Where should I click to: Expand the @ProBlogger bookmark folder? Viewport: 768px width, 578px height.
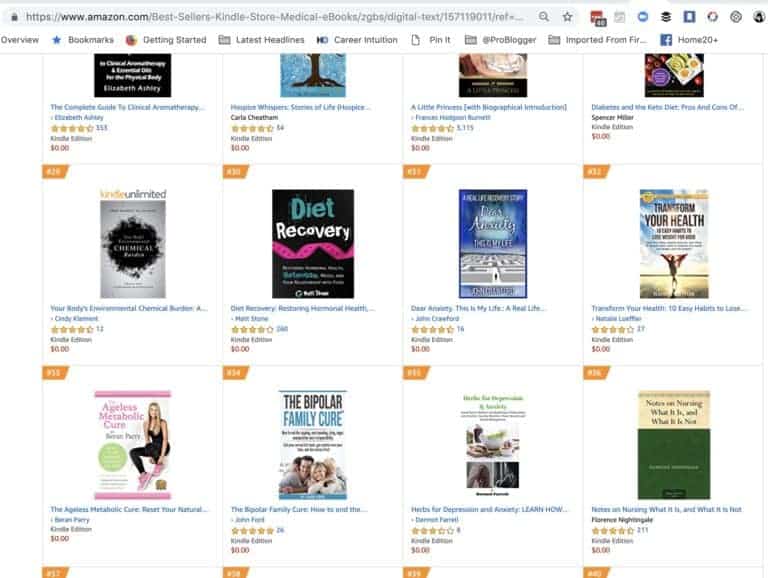click(x=500, y=40)
